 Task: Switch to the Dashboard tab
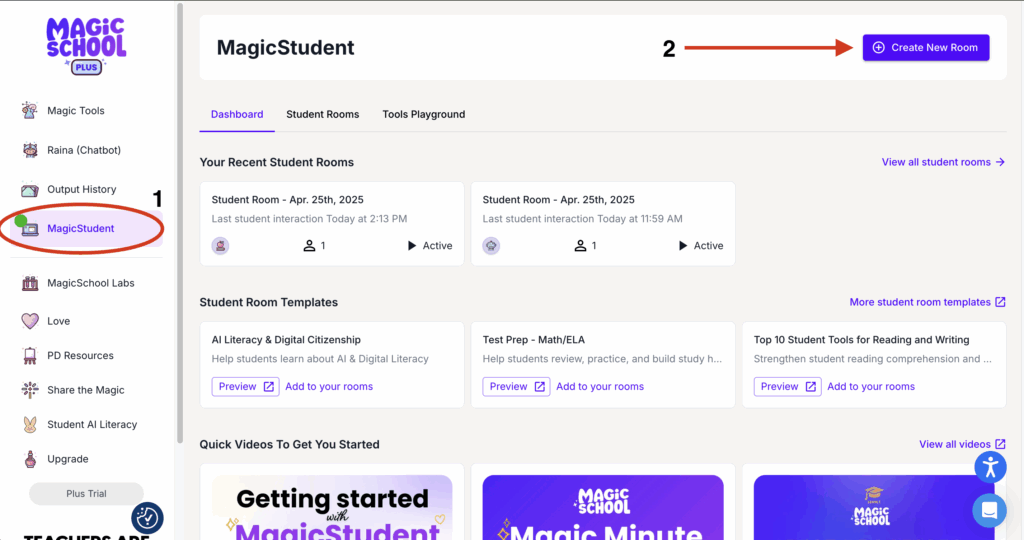(x=237, y=114)
